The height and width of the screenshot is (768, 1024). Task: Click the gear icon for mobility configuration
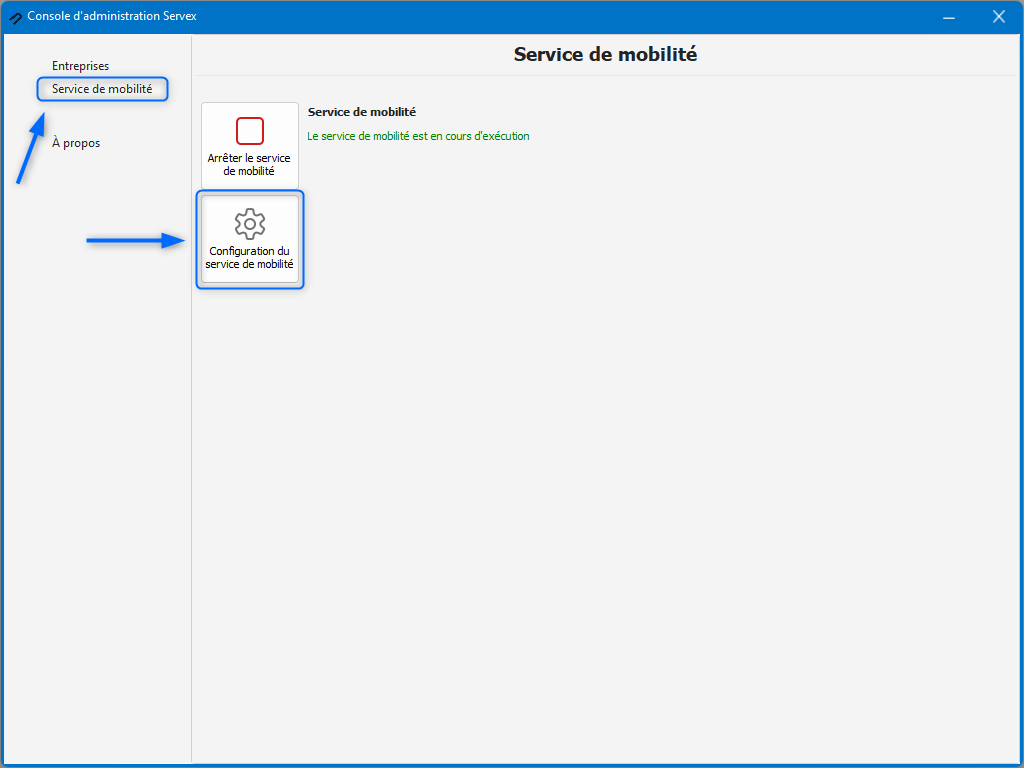[x=250, y=223]
